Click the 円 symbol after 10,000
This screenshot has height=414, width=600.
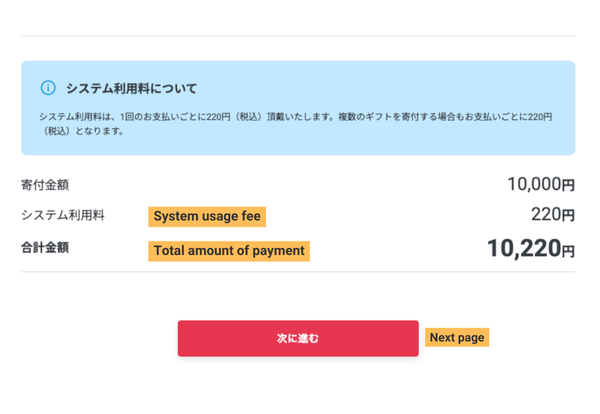(568, 186)
